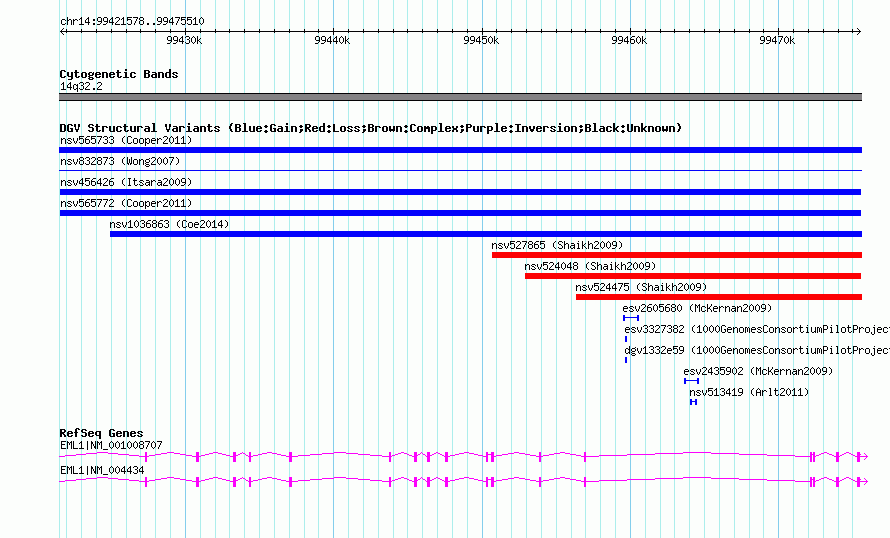Click the esv2605680 (McKernan2009) label
This screenshot has height=538, width=890.
tap(697, 308)
